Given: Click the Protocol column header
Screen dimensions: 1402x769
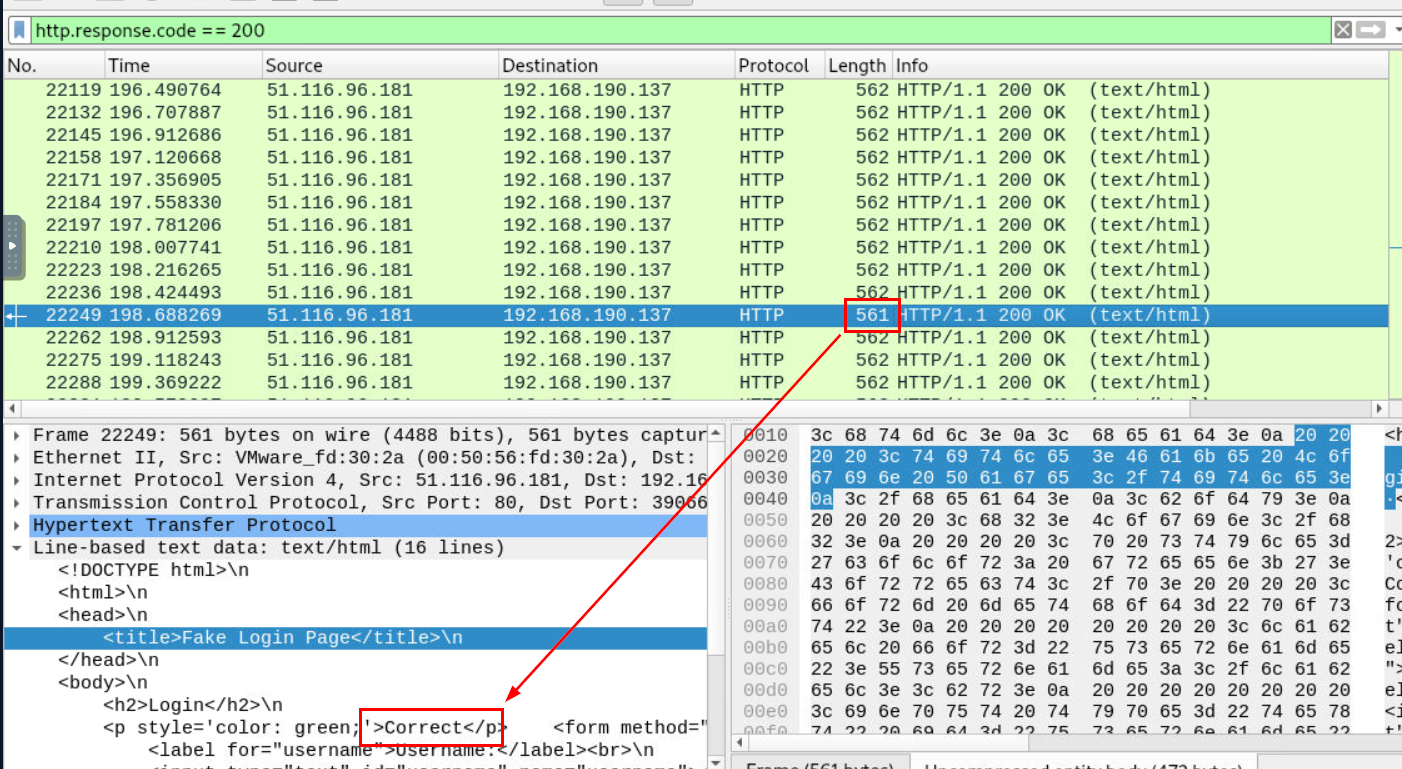Looking at the screenshot, I should [772, 66].
